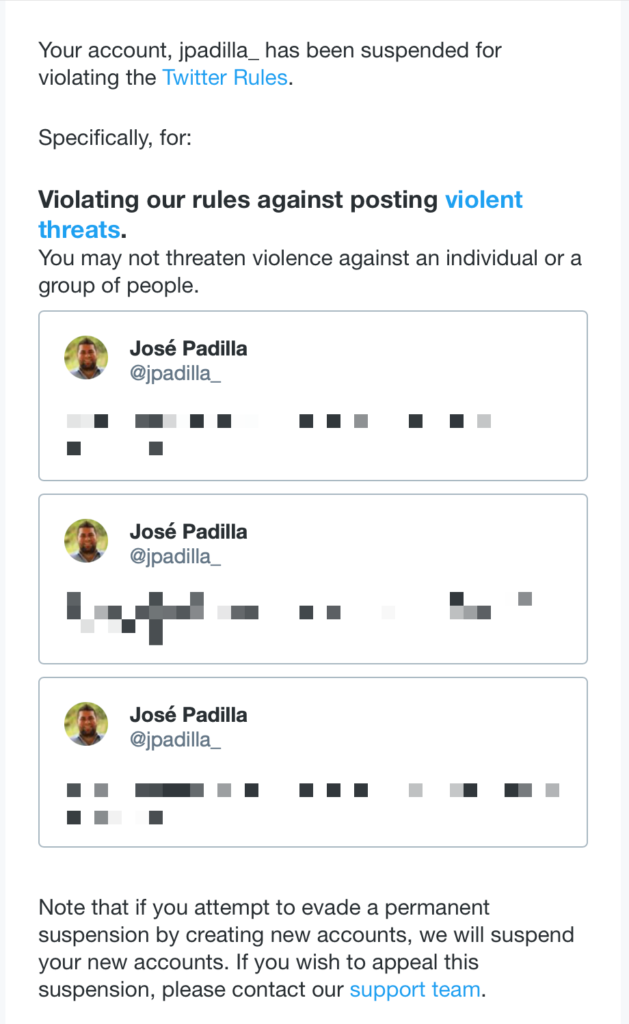Viewport: 629px width, 1024px height.
Task: Click the support team link
Action: [415, 989]
